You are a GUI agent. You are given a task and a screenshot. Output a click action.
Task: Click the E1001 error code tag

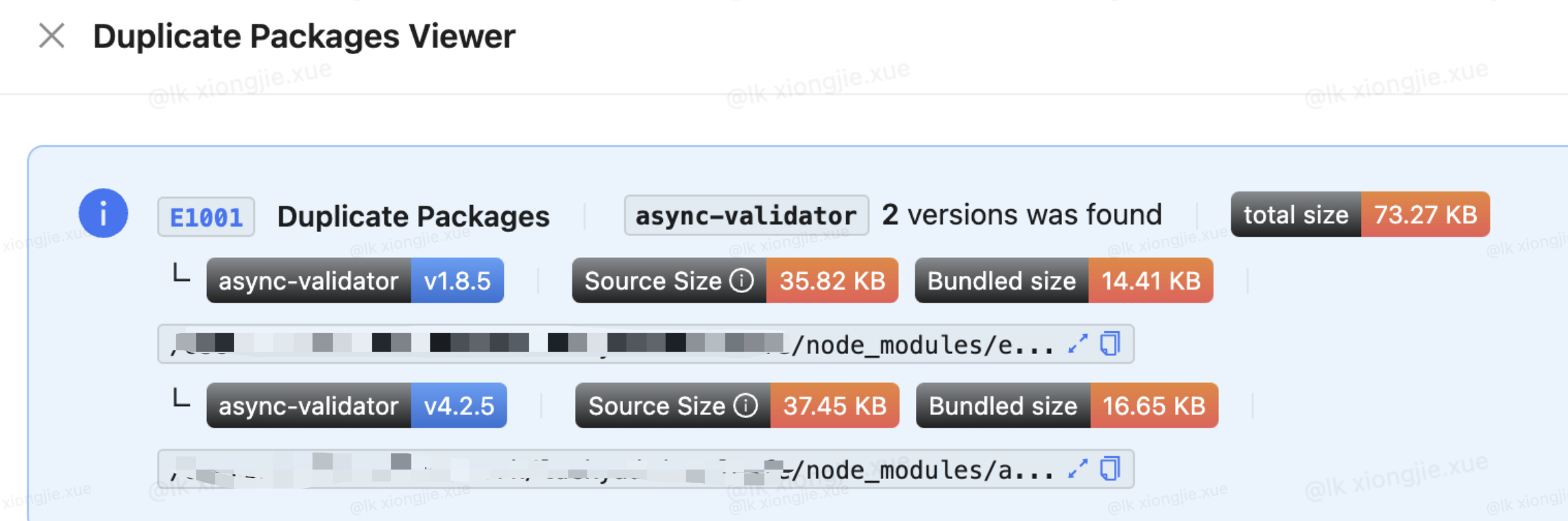click(x=206, y=217)
